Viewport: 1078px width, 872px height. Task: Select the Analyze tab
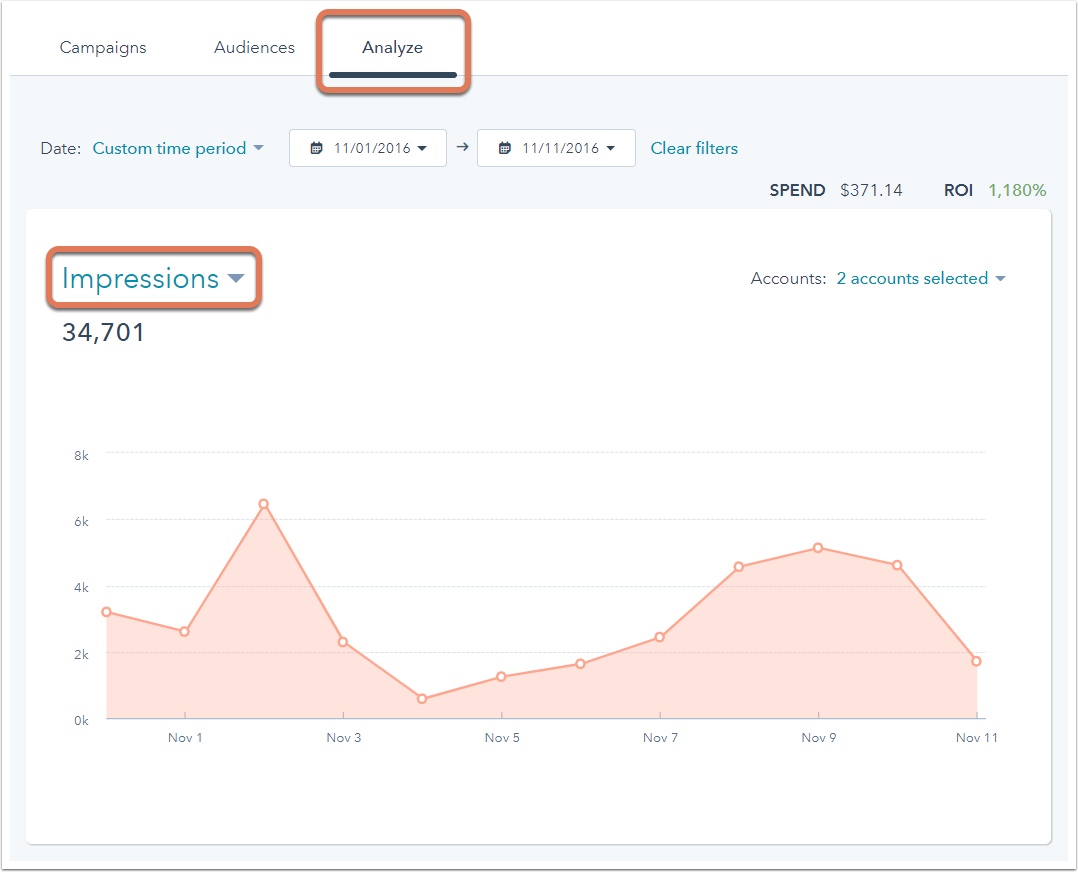[x=392, y=48]
